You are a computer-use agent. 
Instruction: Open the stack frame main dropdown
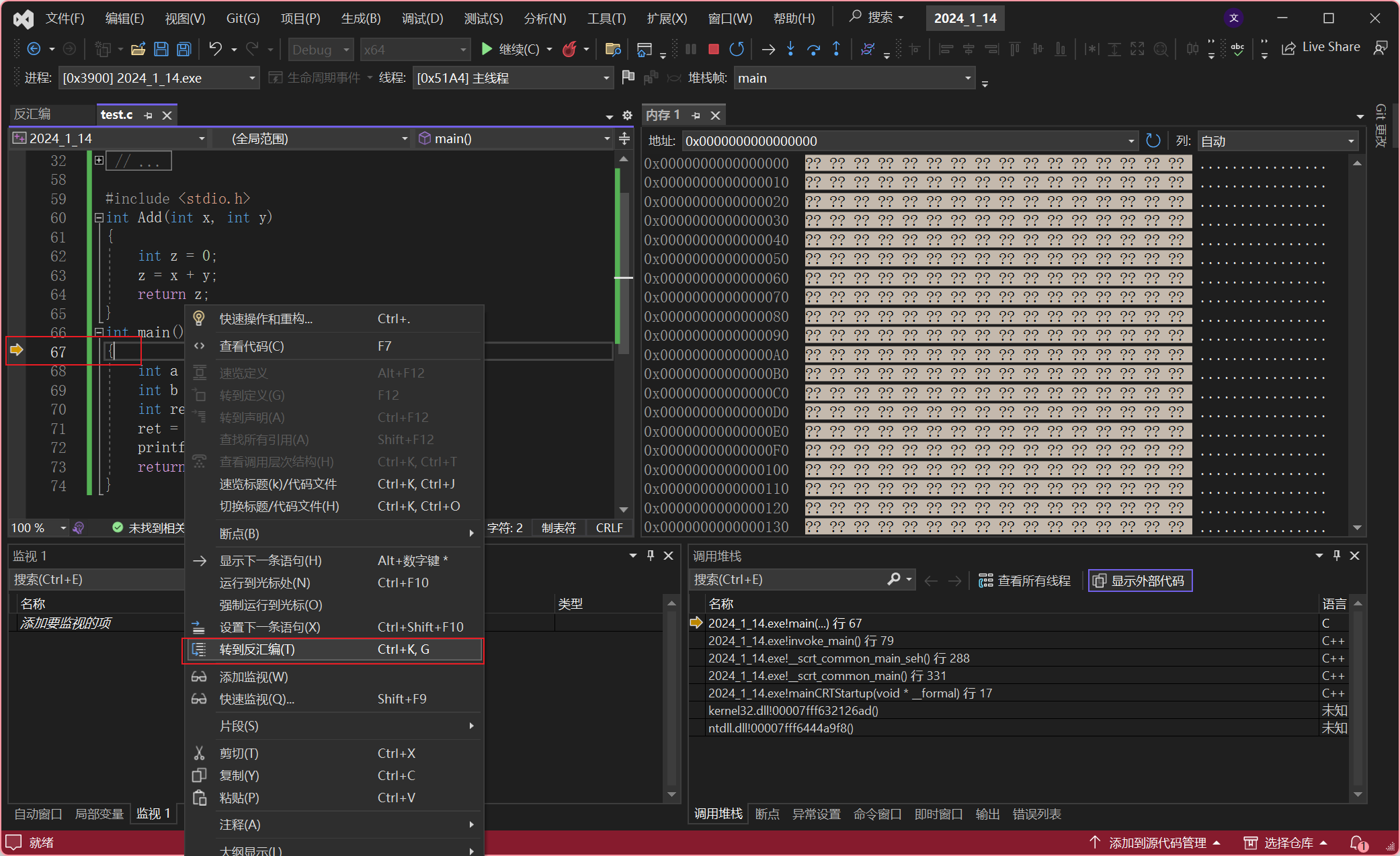tap(854, 78)
